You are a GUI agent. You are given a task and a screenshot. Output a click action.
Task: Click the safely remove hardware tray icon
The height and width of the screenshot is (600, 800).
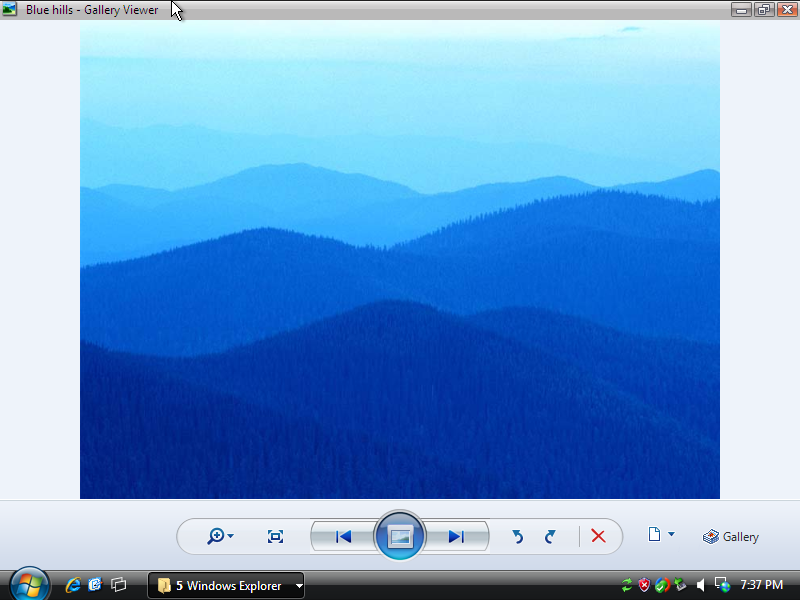click(x=680, y=585)
